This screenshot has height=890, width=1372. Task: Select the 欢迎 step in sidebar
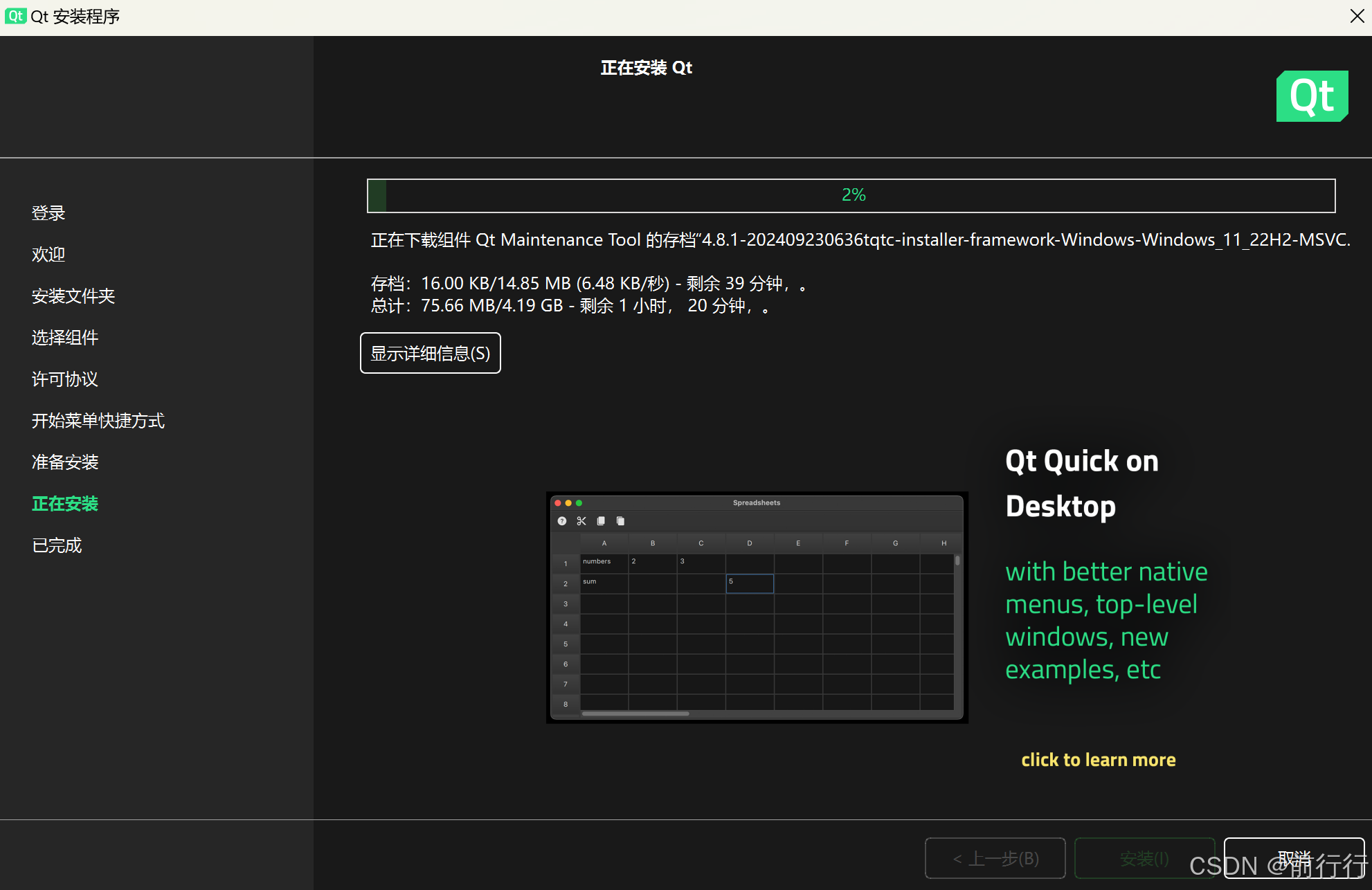coord(48,255)
